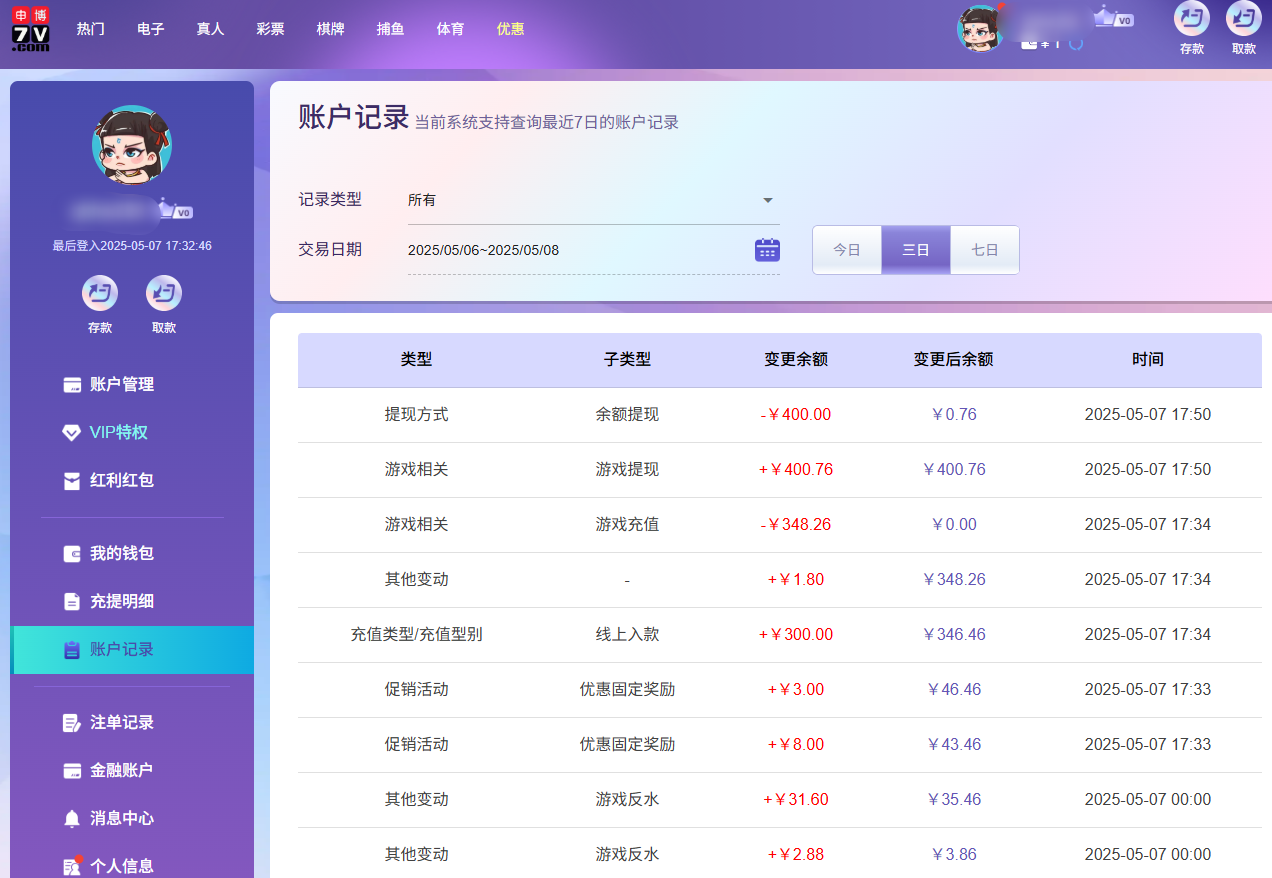Enable the 七日 date range filter

click(984, 249)
